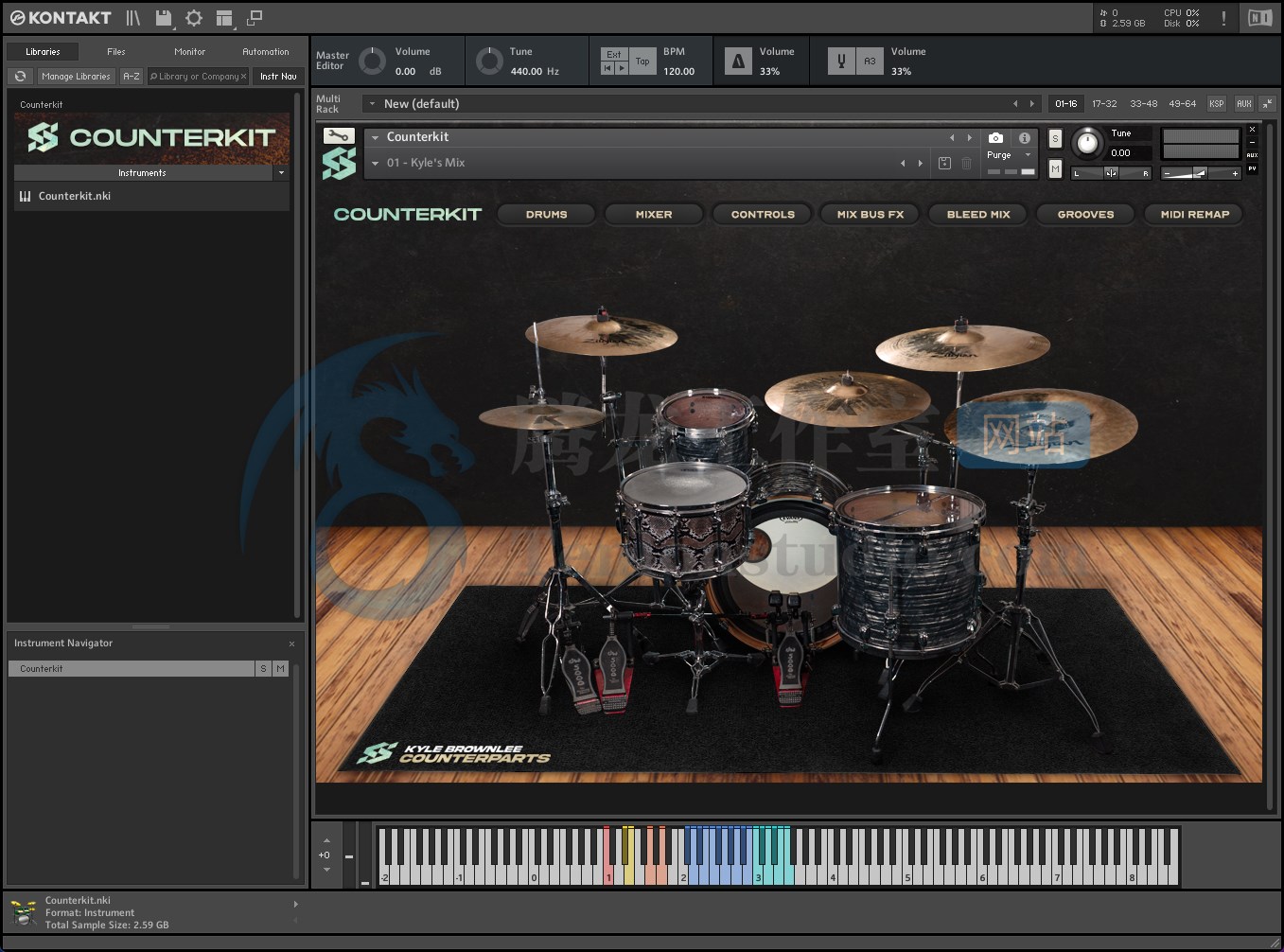Mute Counterkit in Instrument Navigator
The width and height of the screenshot is (1284, 952).
tap(280, 668)
